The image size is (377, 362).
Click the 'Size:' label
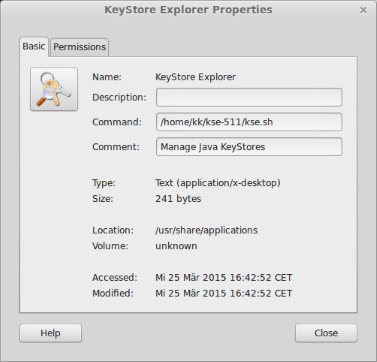click(103, 199)
